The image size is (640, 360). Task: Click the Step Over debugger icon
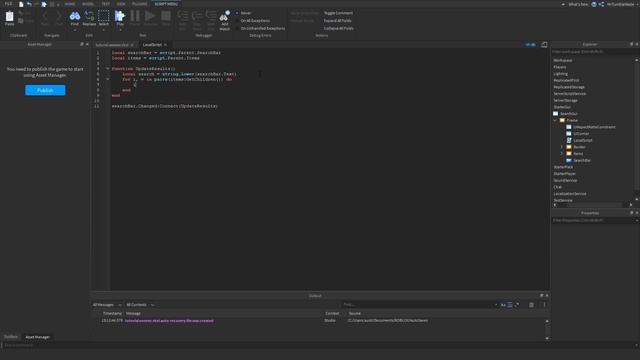pos(197,16)
